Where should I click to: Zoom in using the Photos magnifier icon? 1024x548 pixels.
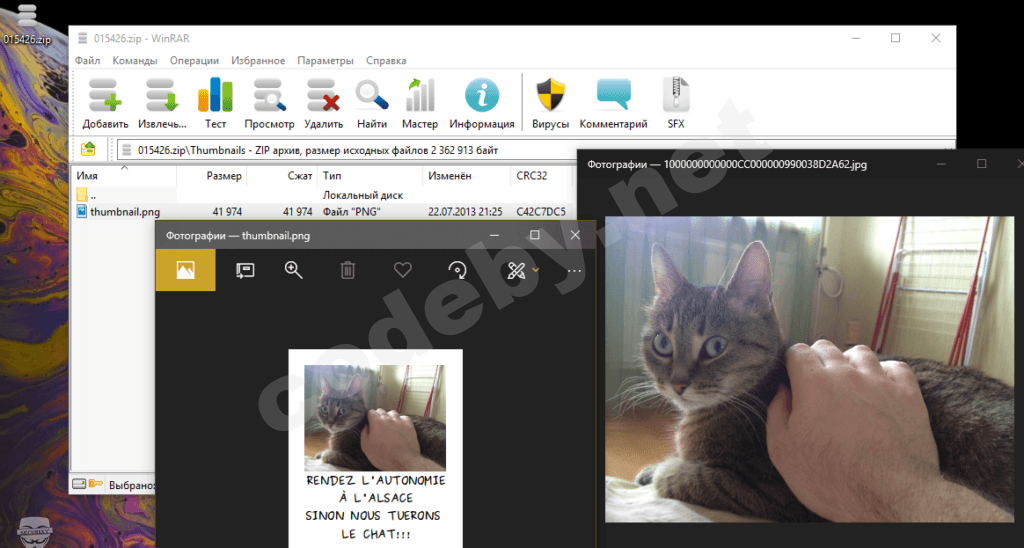click(294, 270)
